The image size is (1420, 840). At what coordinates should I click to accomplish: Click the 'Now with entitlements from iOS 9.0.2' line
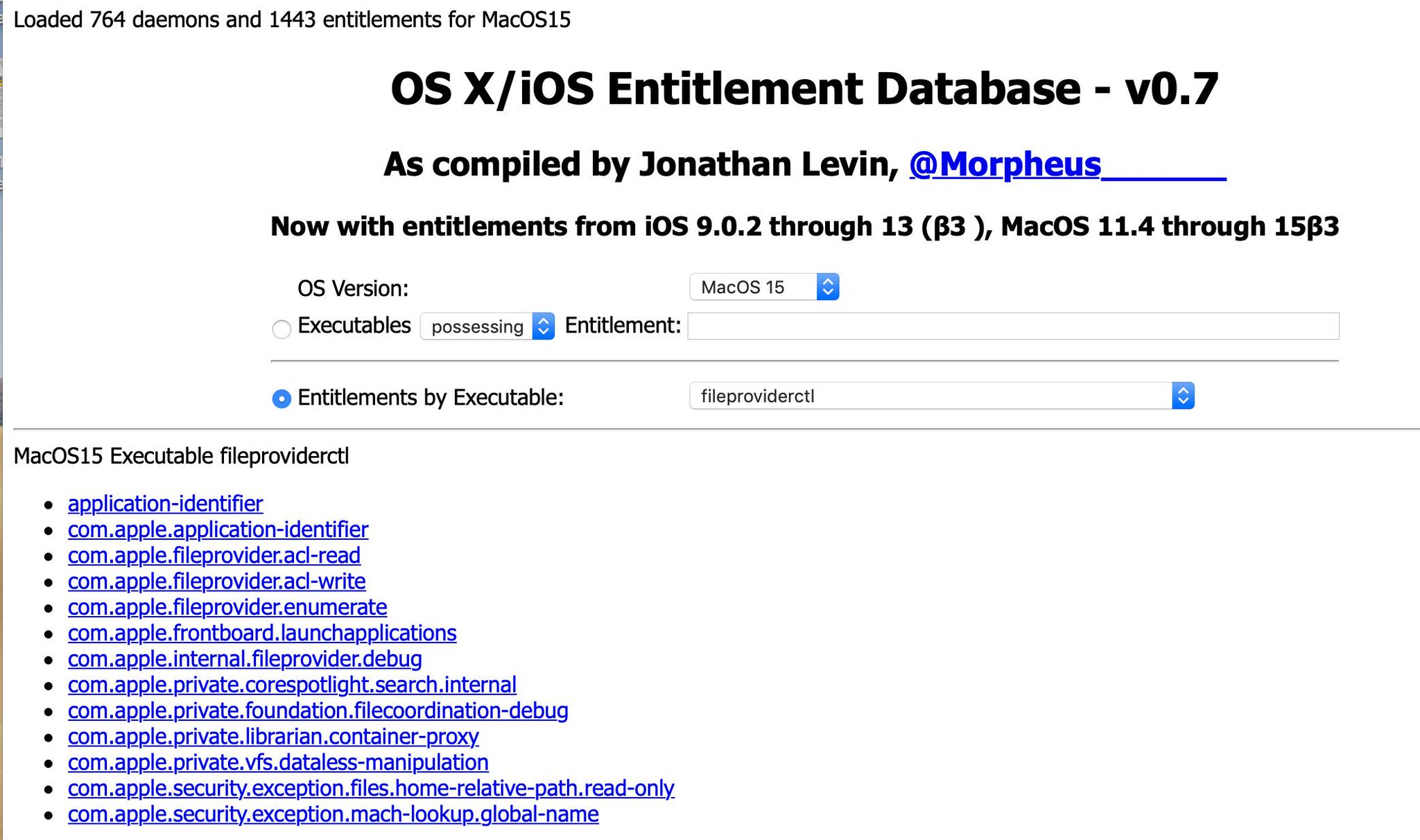tap(804, 227)
